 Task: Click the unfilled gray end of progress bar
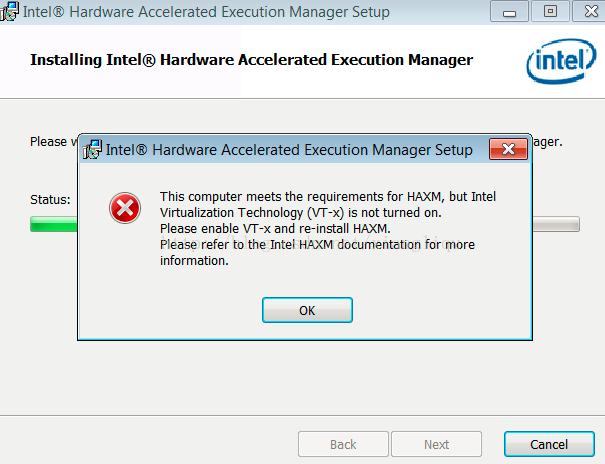(x=560, y=224)
